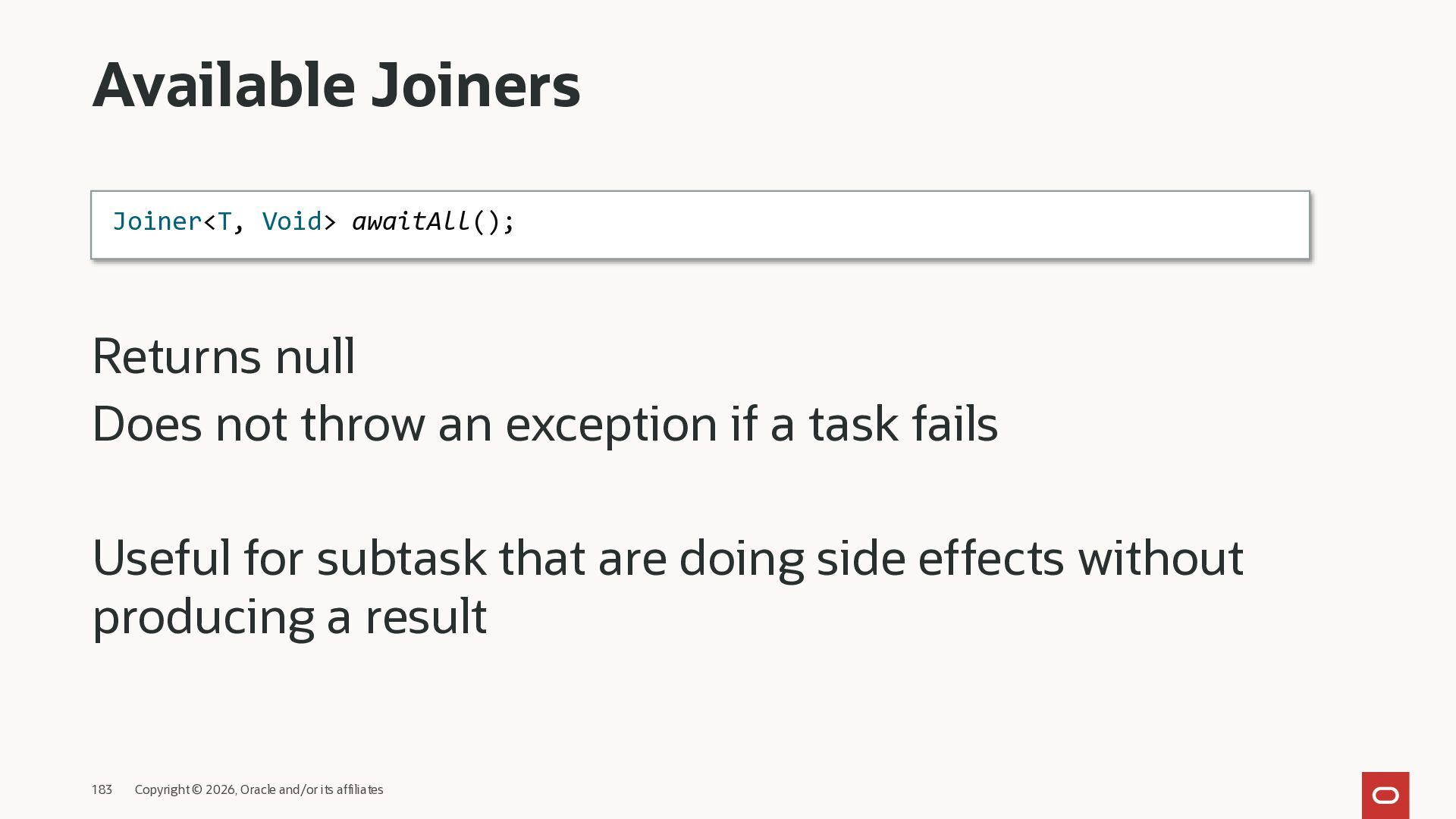Image resolution: width=1456 pixels, height=819 pixels.
Task: Click the word "null" in the first bullet
Action: [315, 356]
